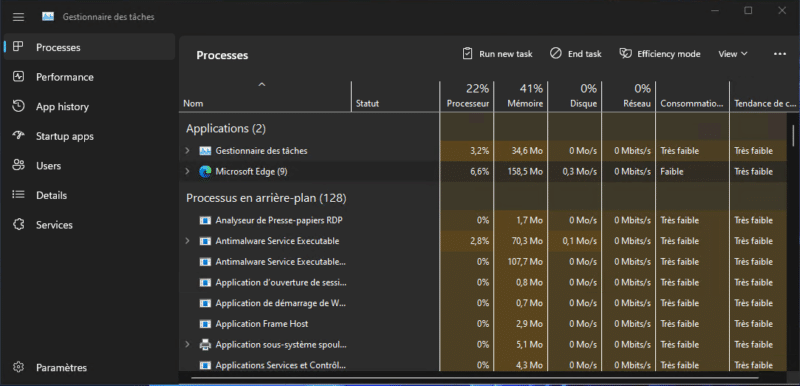Click the Gestionnaire des tâches process icon
This screenshot has height=386, width=800.
click(205, 151)
